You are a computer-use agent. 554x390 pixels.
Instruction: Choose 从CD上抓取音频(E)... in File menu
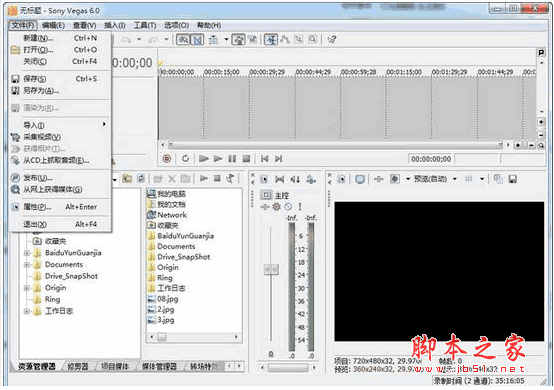(60, 160)
